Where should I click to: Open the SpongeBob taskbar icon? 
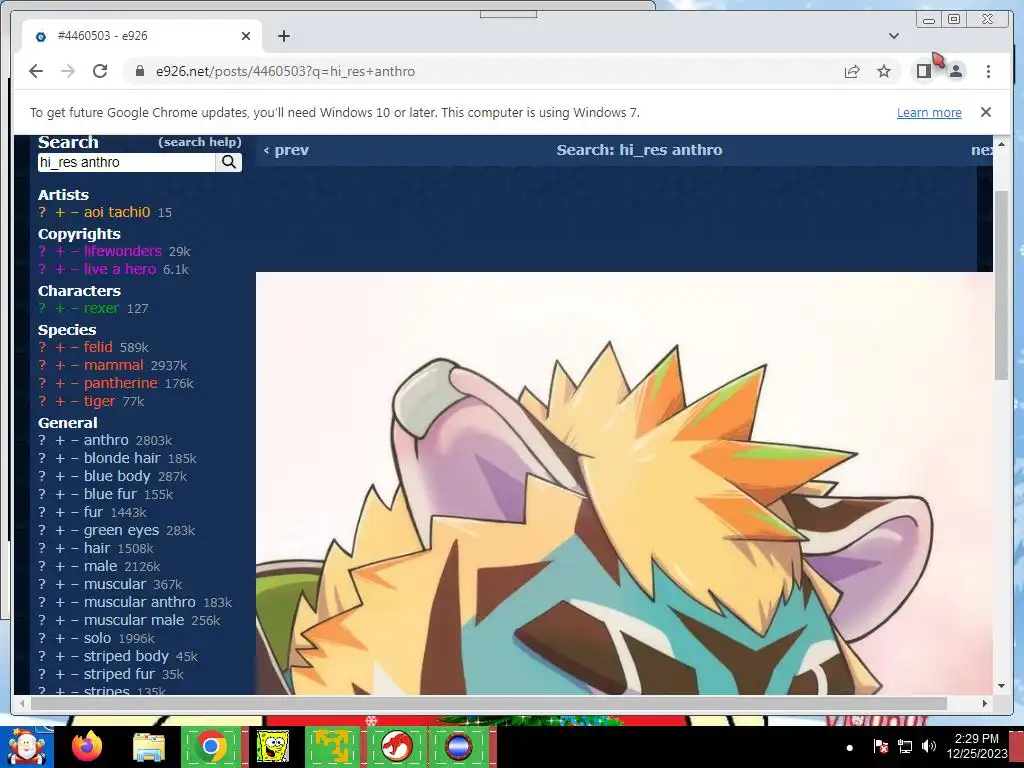[x=272, y=747]
